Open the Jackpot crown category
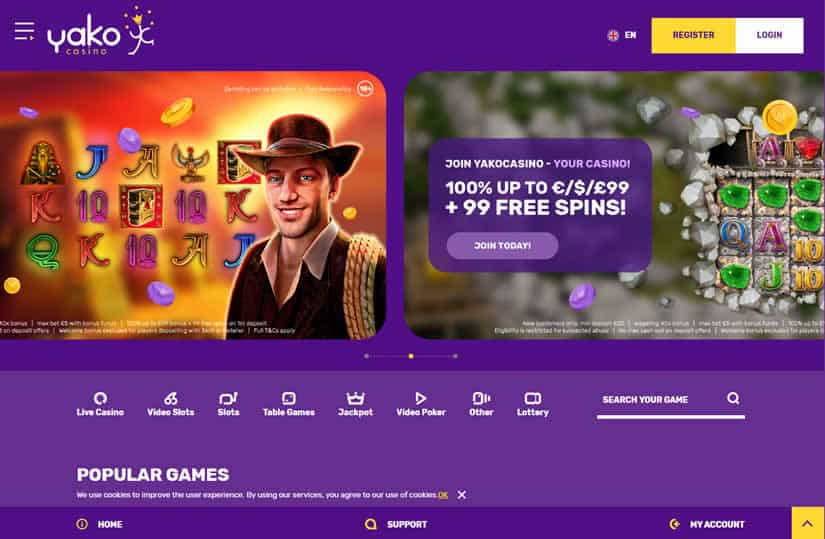The width and height of the screenshot is (825, 539). tap(355, 404)
